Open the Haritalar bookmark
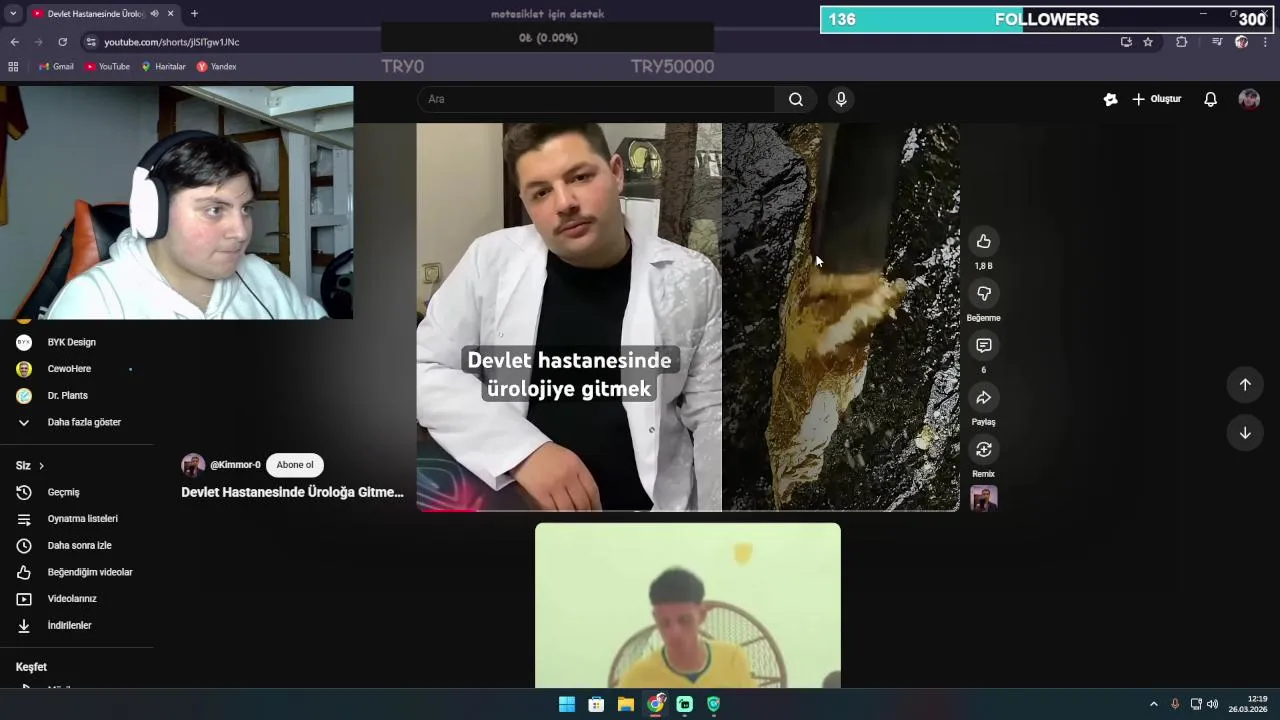This screenshot has height=720, width=1280. coord(163,67)
